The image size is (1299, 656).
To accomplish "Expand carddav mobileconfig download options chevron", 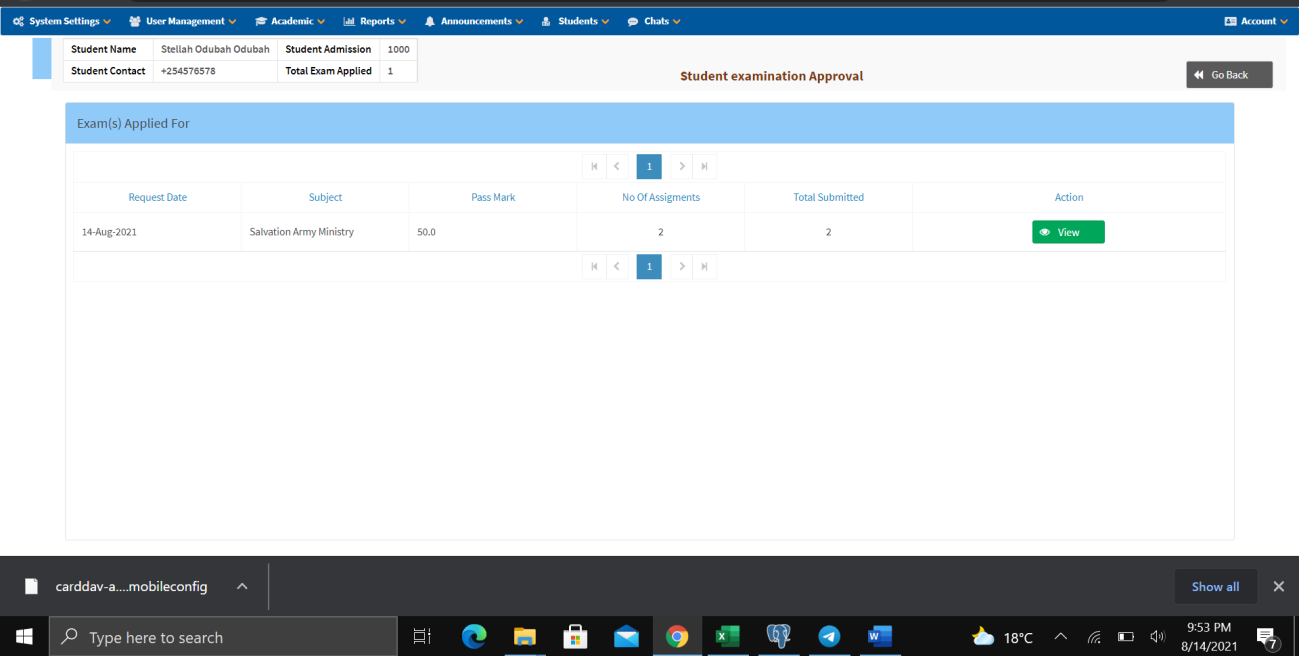I will (242, 587).
